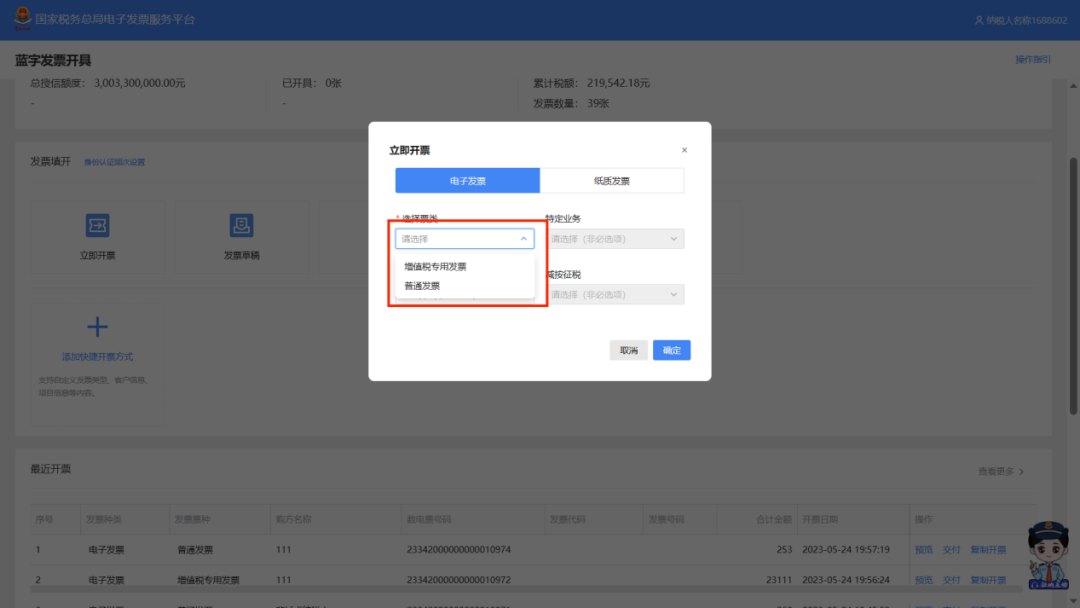The height and width of the screenshot is (608, 1080).
Task: Close the 立即开票 dialog with X
Action: pos(684,150)
